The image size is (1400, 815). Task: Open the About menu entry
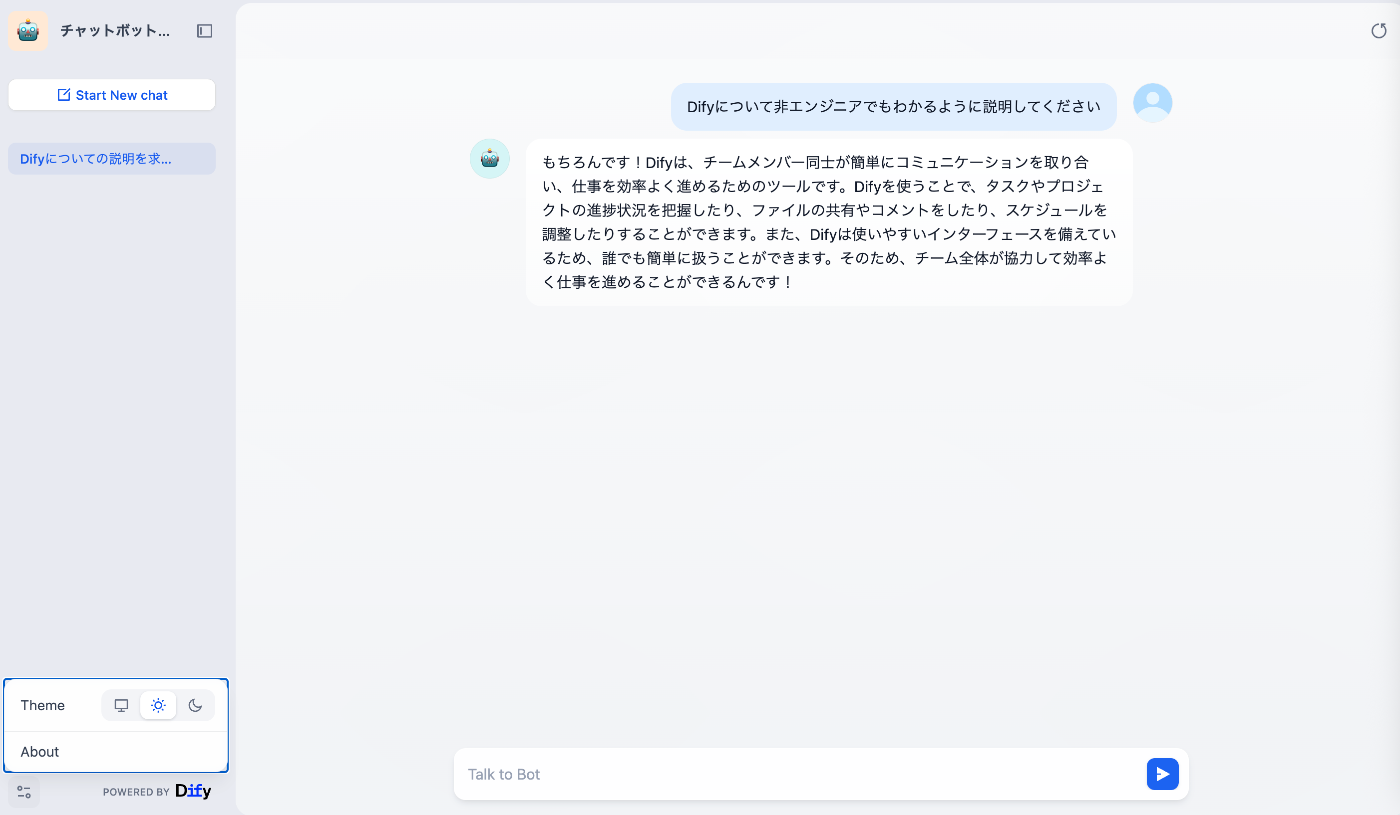tap(116, 752)
